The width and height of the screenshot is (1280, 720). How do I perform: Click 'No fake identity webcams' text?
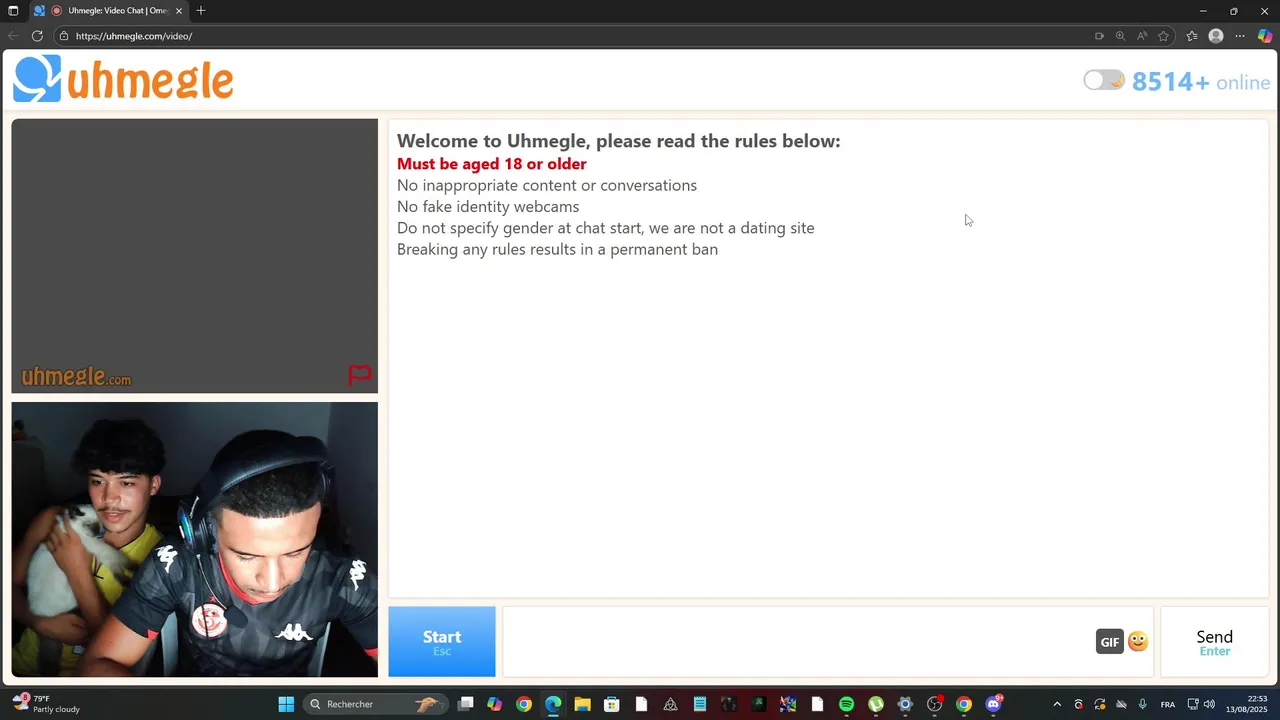pos(488,207)
